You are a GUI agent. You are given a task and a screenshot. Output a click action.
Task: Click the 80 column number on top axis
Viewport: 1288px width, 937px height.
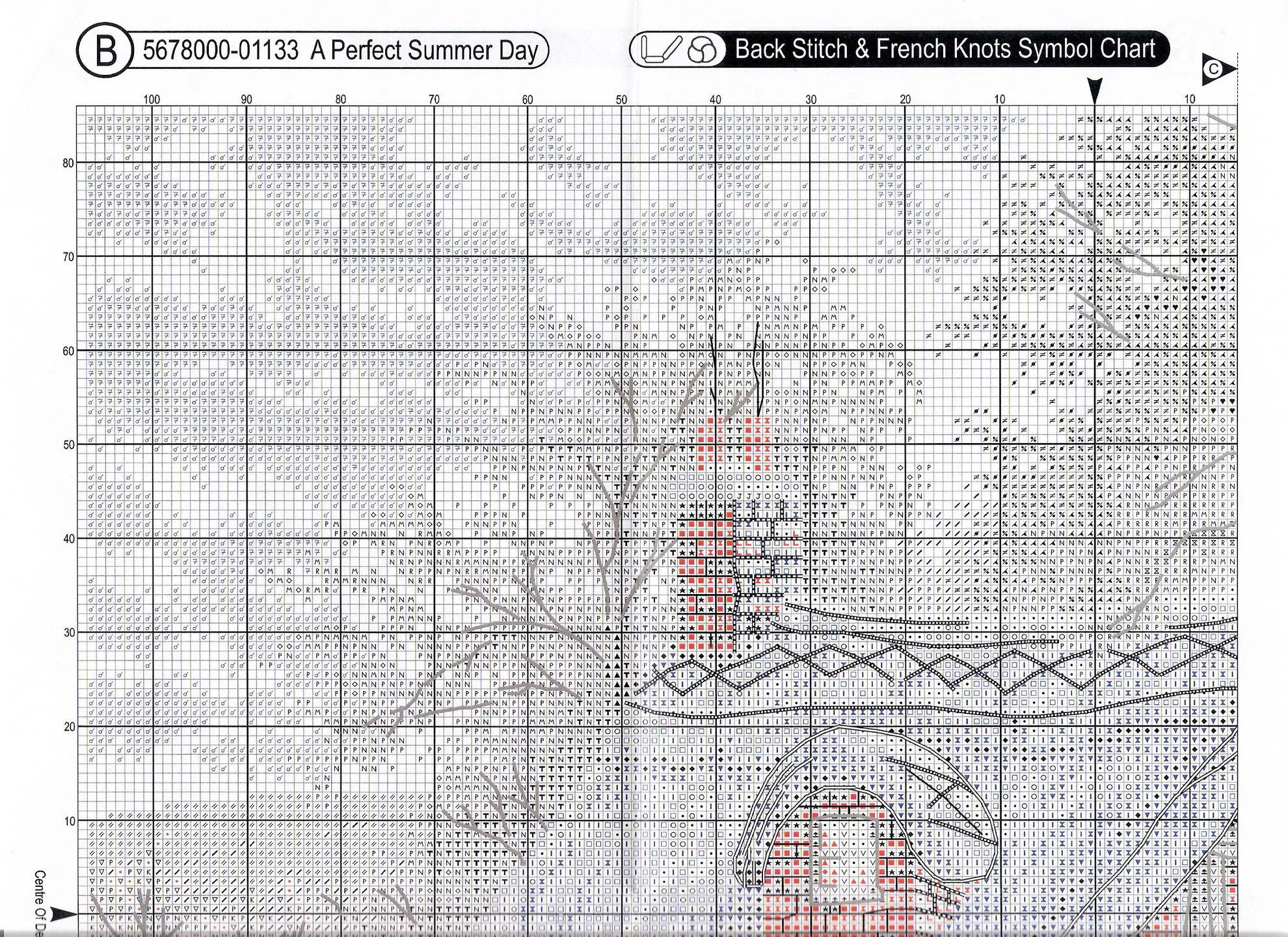[340, 100]
